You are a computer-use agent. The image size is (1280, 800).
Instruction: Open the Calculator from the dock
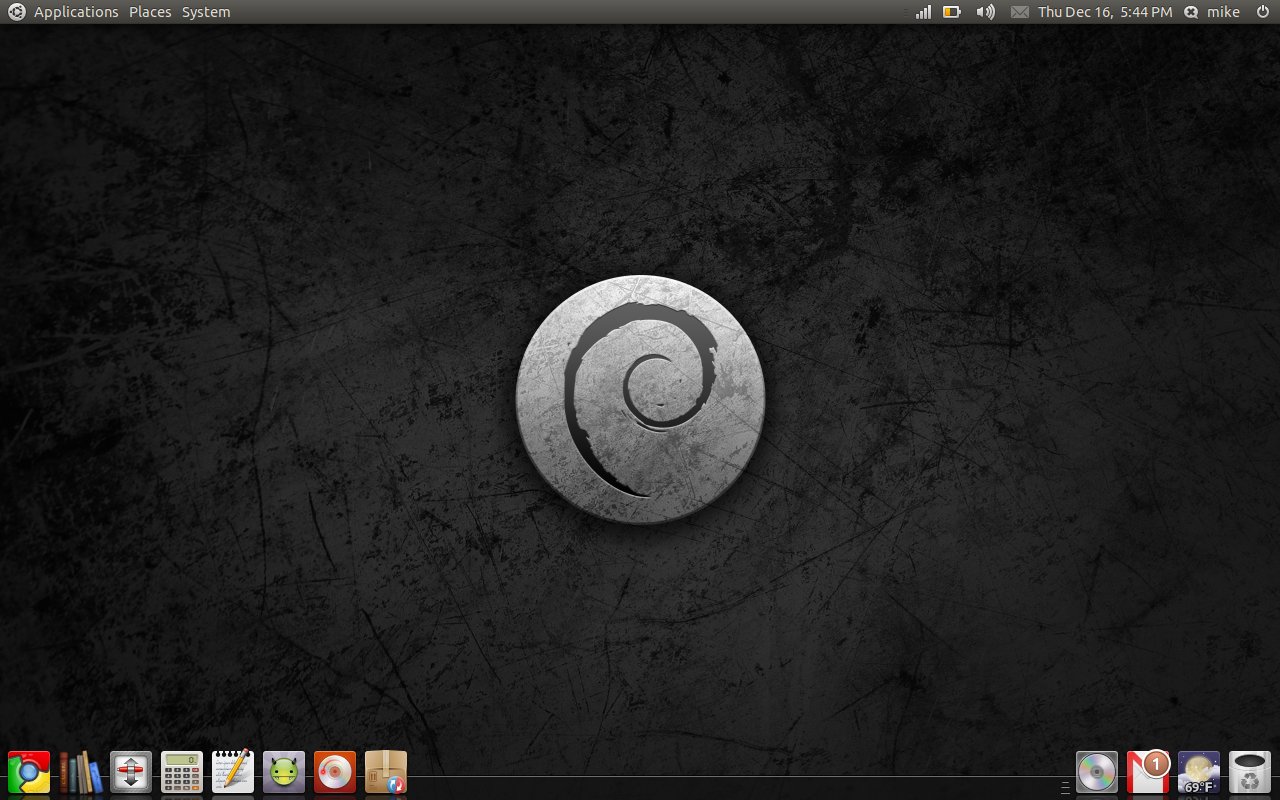tap(182, 772)
